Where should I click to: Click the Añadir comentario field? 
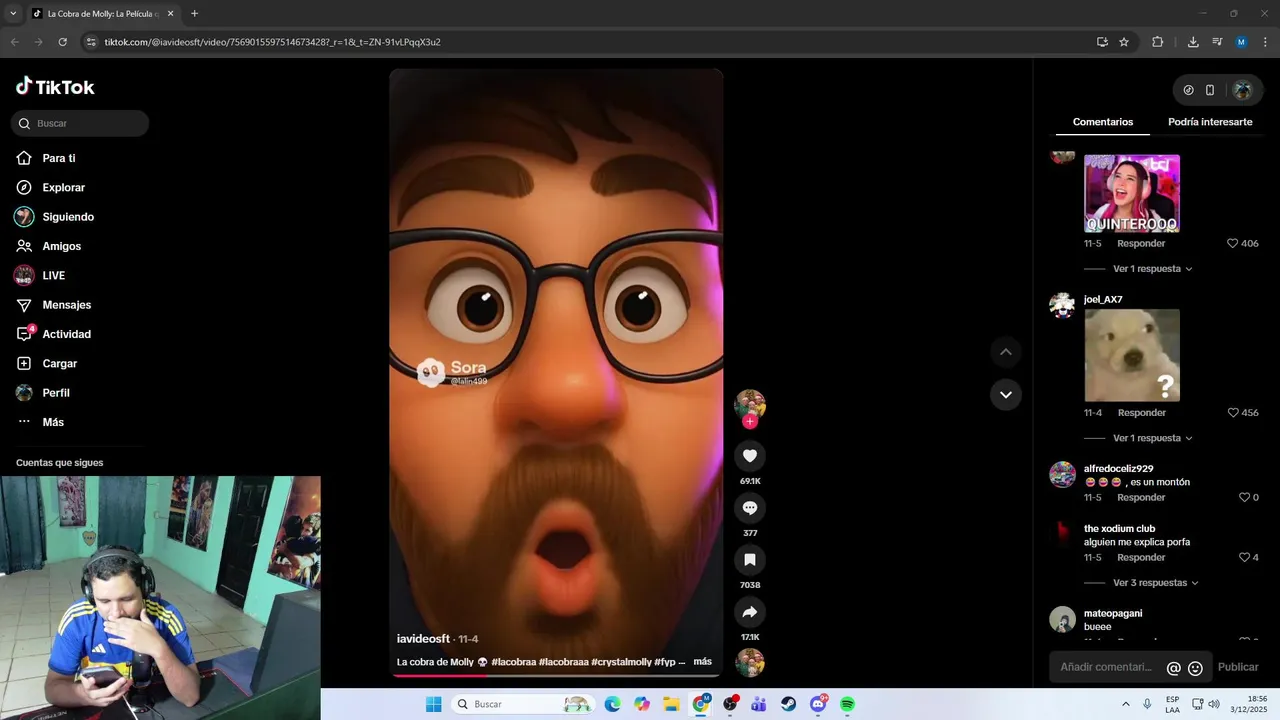(x=1105, y=667)
